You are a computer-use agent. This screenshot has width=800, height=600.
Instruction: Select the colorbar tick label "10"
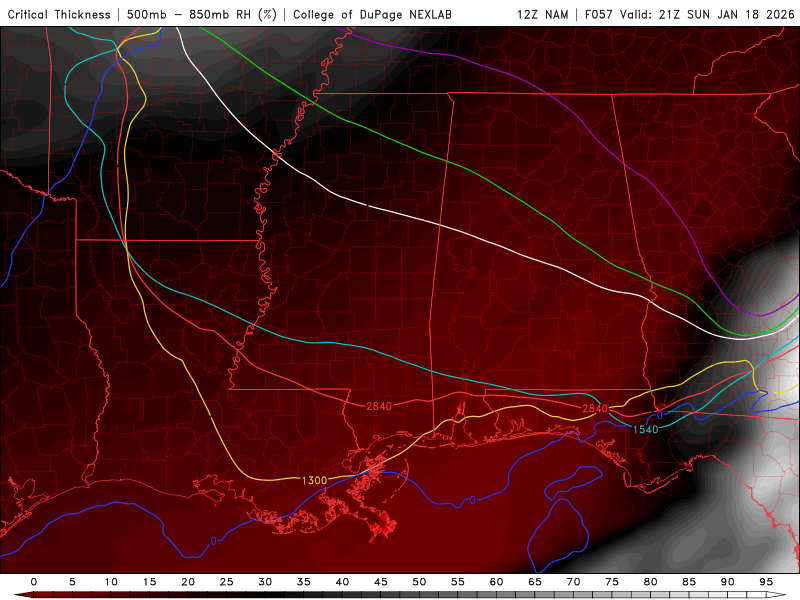coord(111,582)
